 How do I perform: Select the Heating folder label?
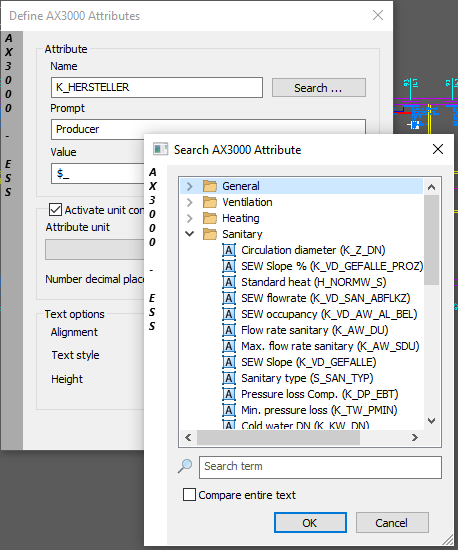click(241, 218)
